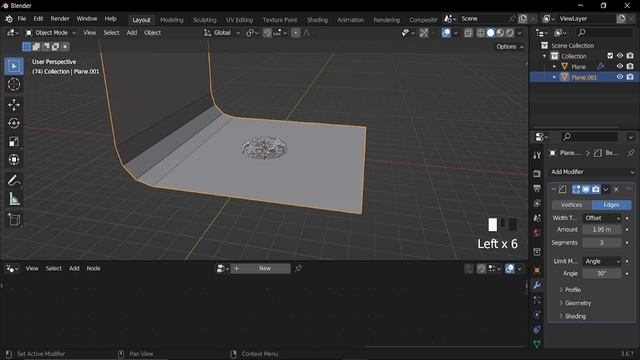The height and width of the screenshot is (360, 640).
Task: Click the bevel Amount 1.95 m field
Action: [602, 229]
